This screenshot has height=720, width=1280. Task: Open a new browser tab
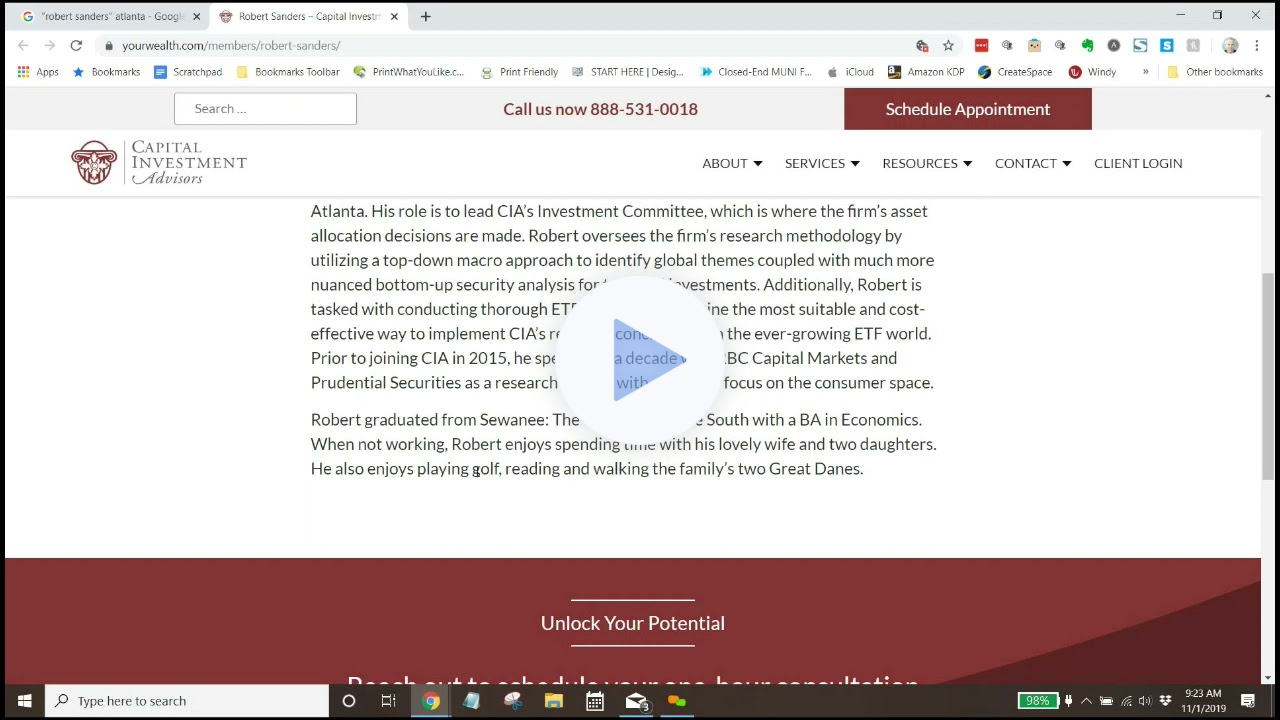coord(425,16)
